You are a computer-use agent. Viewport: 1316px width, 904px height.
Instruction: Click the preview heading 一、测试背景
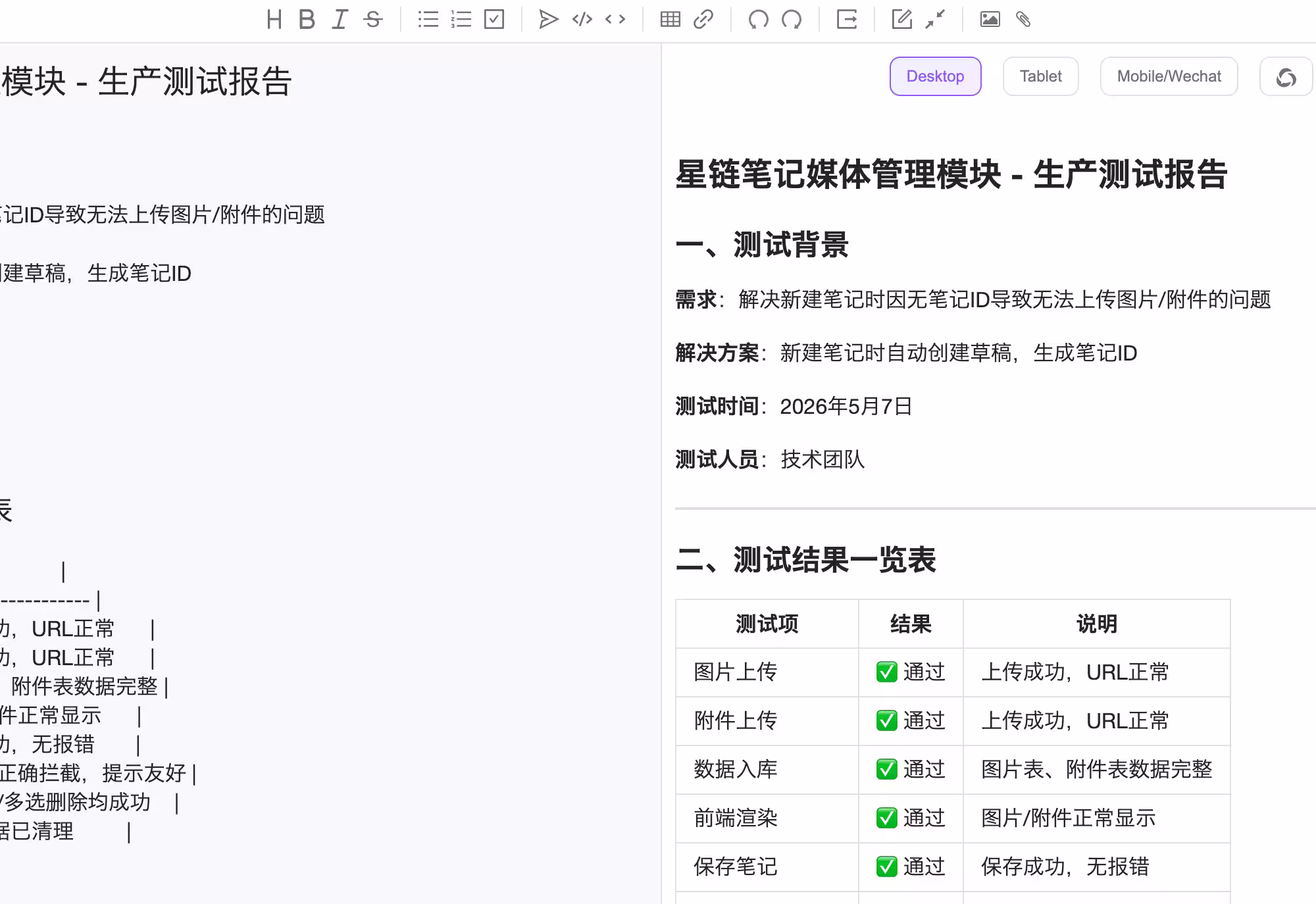[x=762, y=245]
